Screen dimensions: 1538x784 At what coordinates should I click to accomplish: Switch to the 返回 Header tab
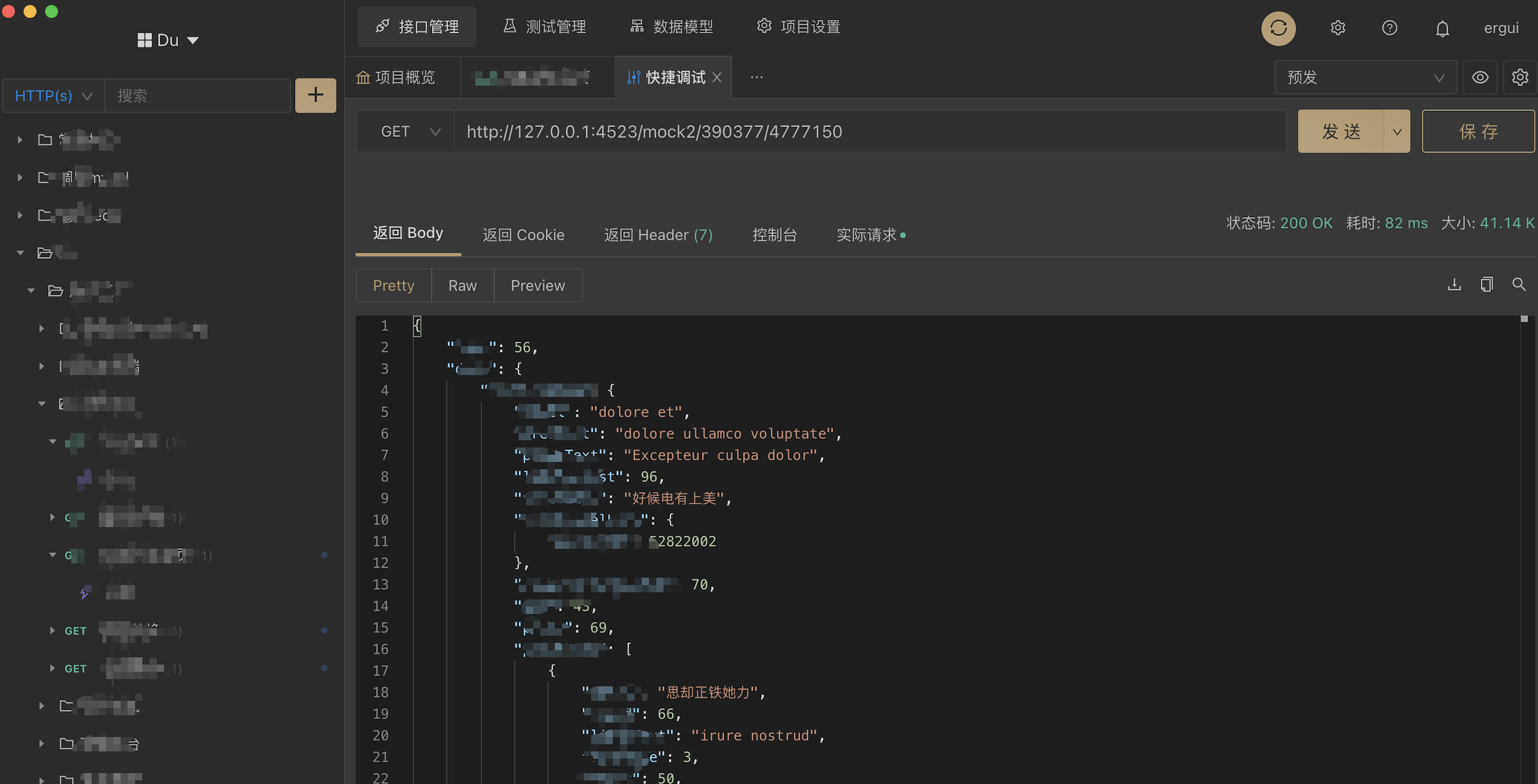(658, 235)
